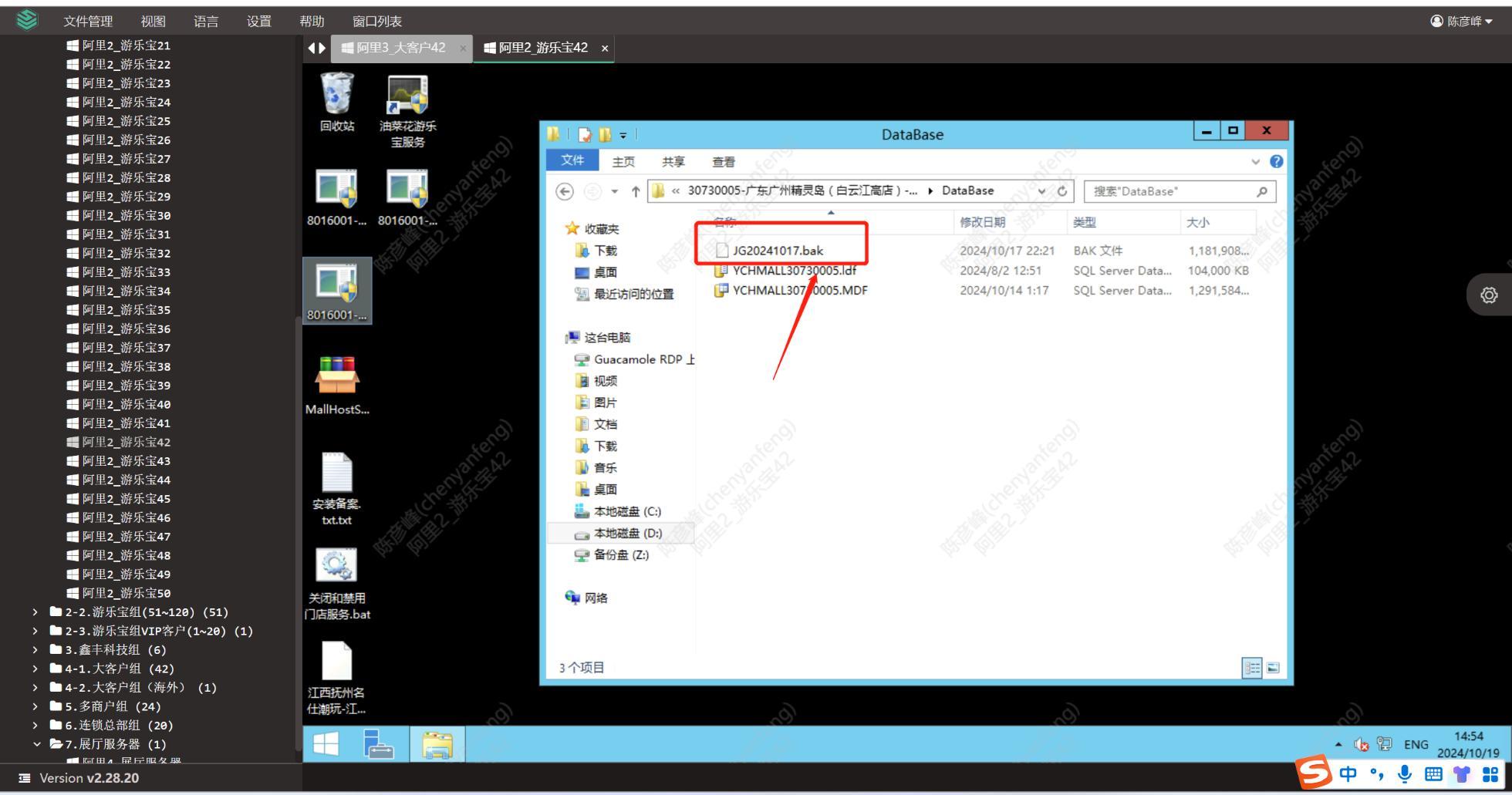The height and width of the screenshot is (795, 1512).
Task: Open Explorer 查看 ribbon tab
Action: (724, 162)
